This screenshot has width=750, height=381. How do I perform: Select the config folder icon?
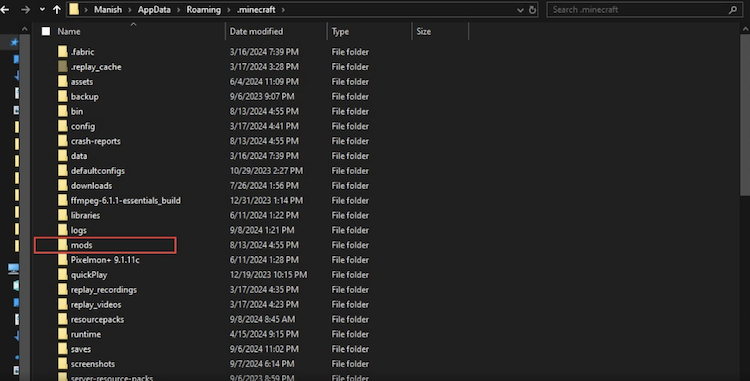point(63,126)
